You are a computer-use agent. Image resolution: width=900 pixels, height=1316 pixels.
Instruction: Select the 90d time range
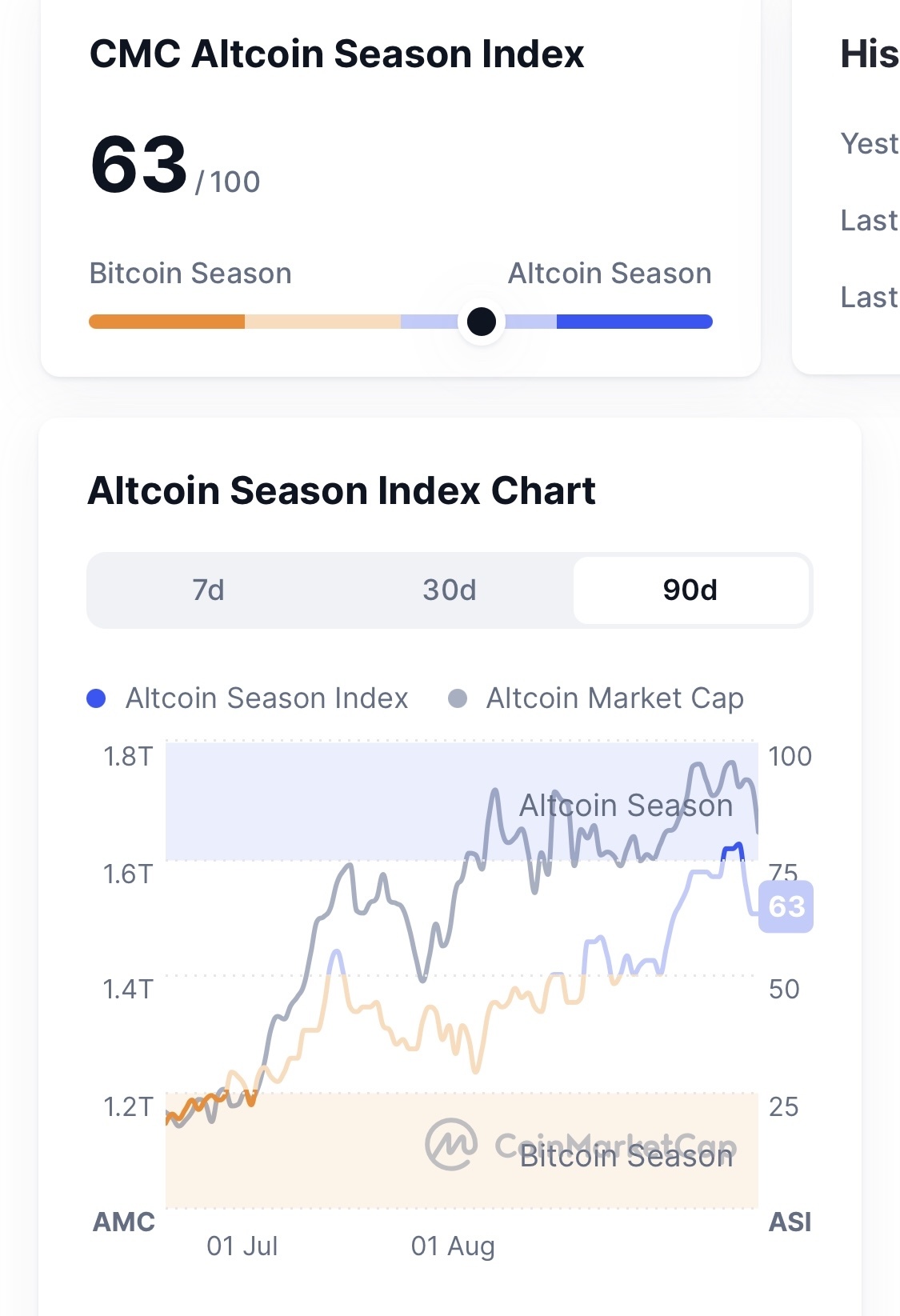(x=691, y=590)
